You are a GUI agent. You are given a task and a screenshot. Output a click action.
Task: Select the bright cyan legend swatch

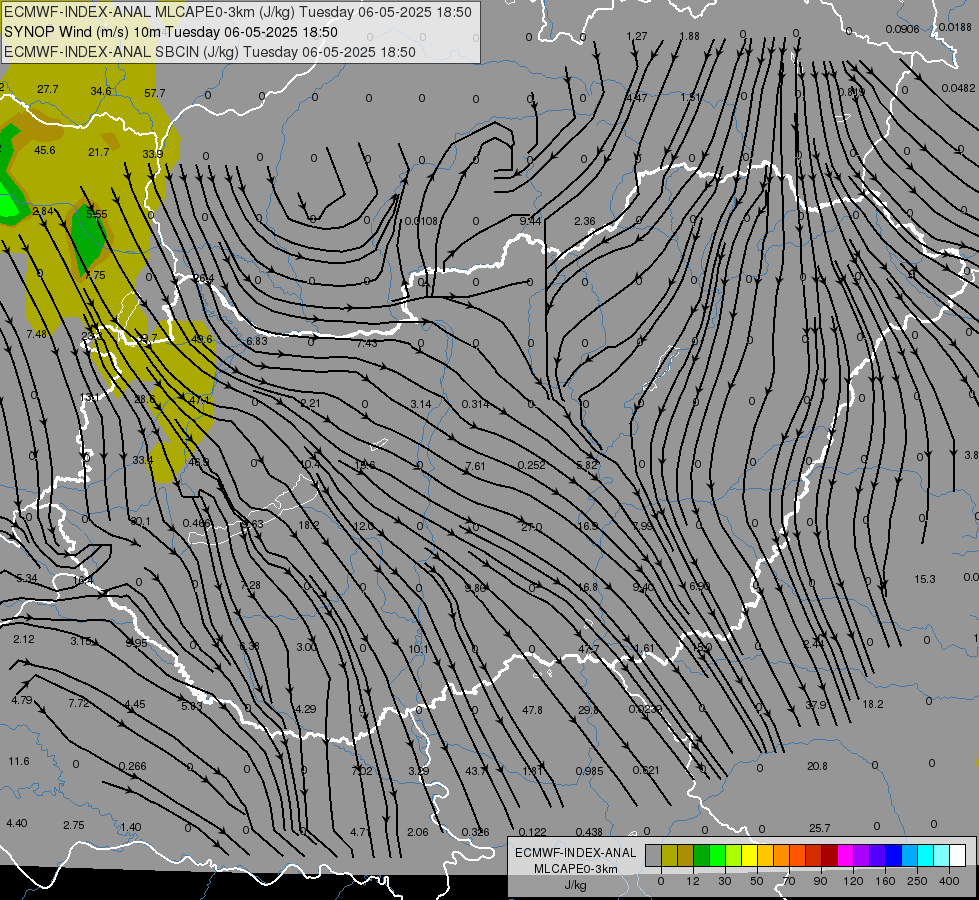pyautogui.click(x=925, y=856)
